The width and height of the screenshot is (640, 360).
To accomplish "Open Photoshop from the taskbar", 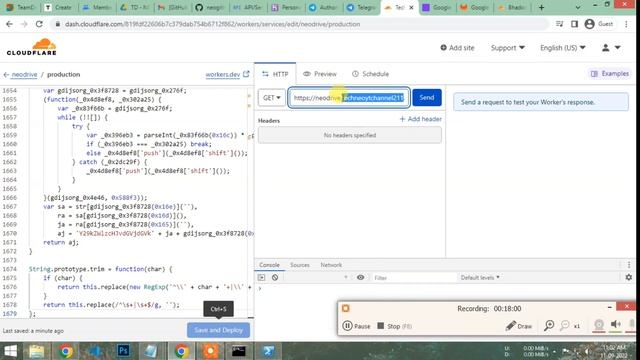I will click(x=123, y=351).
